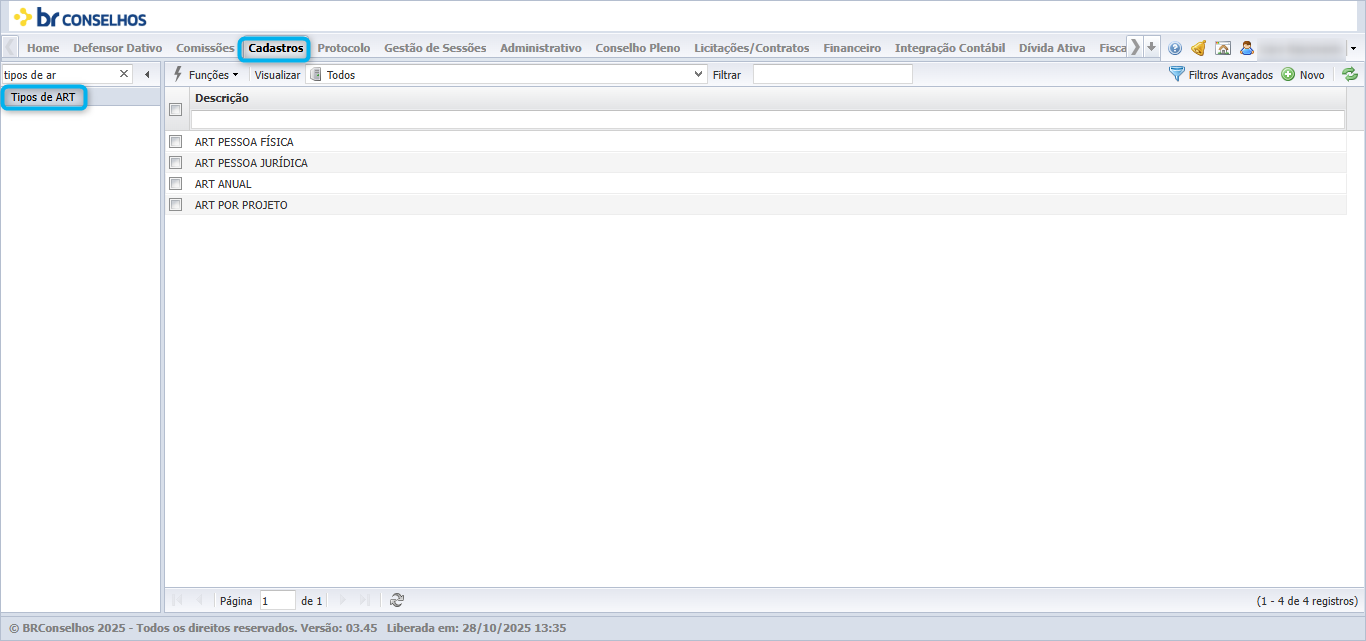Check the ART POR PROJETO row checkbox
1366x641 pixels.
(176, 204)
